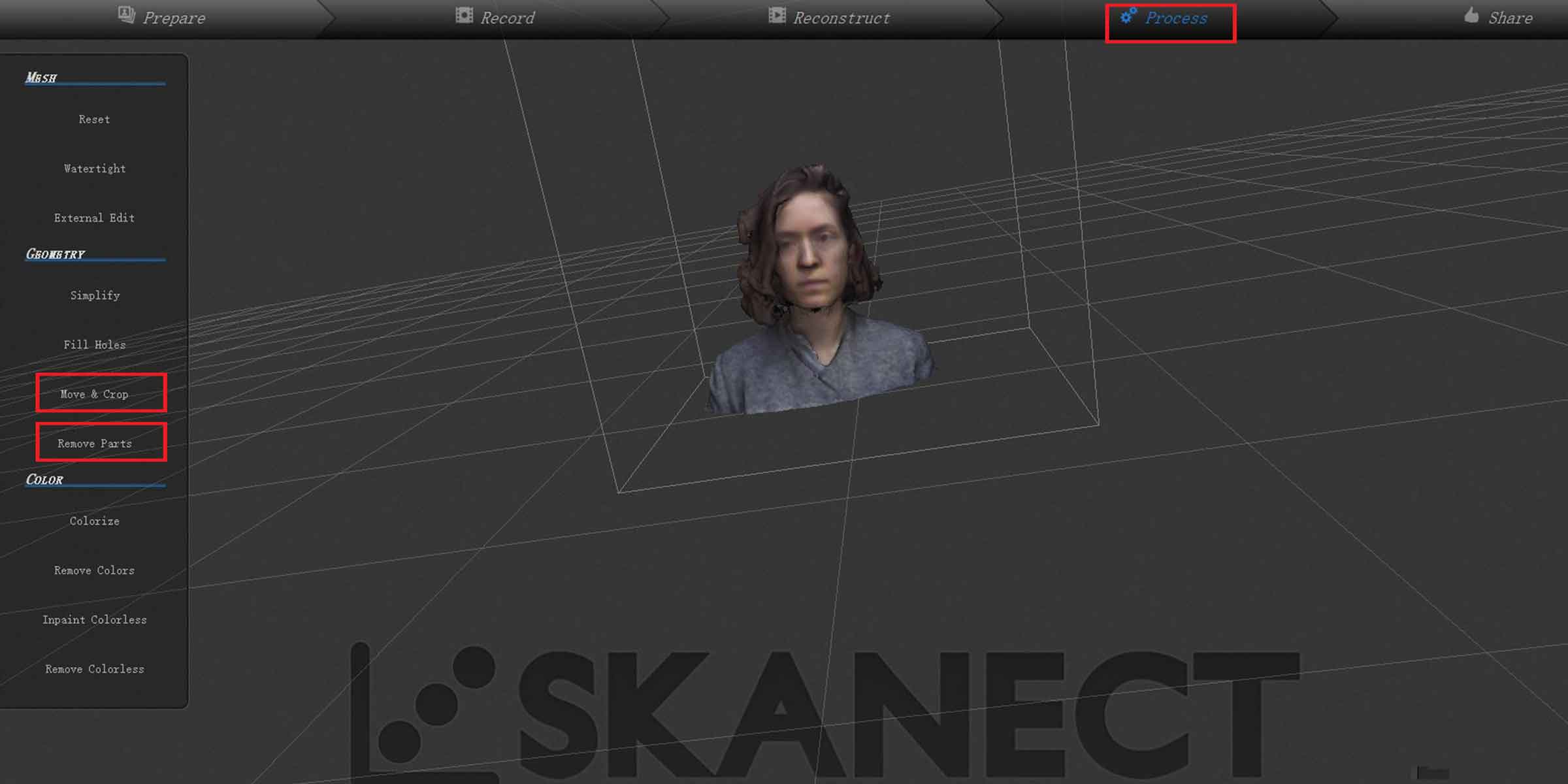Click the Process gears icon
The image size is (1568, 784).
1128,15
